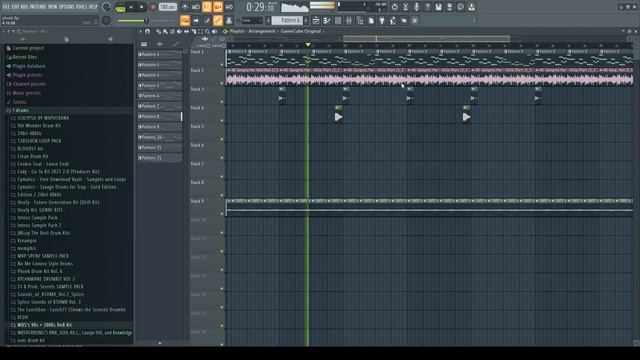
Task: Open the PATTERNS menu
Action: click(39, 7)
